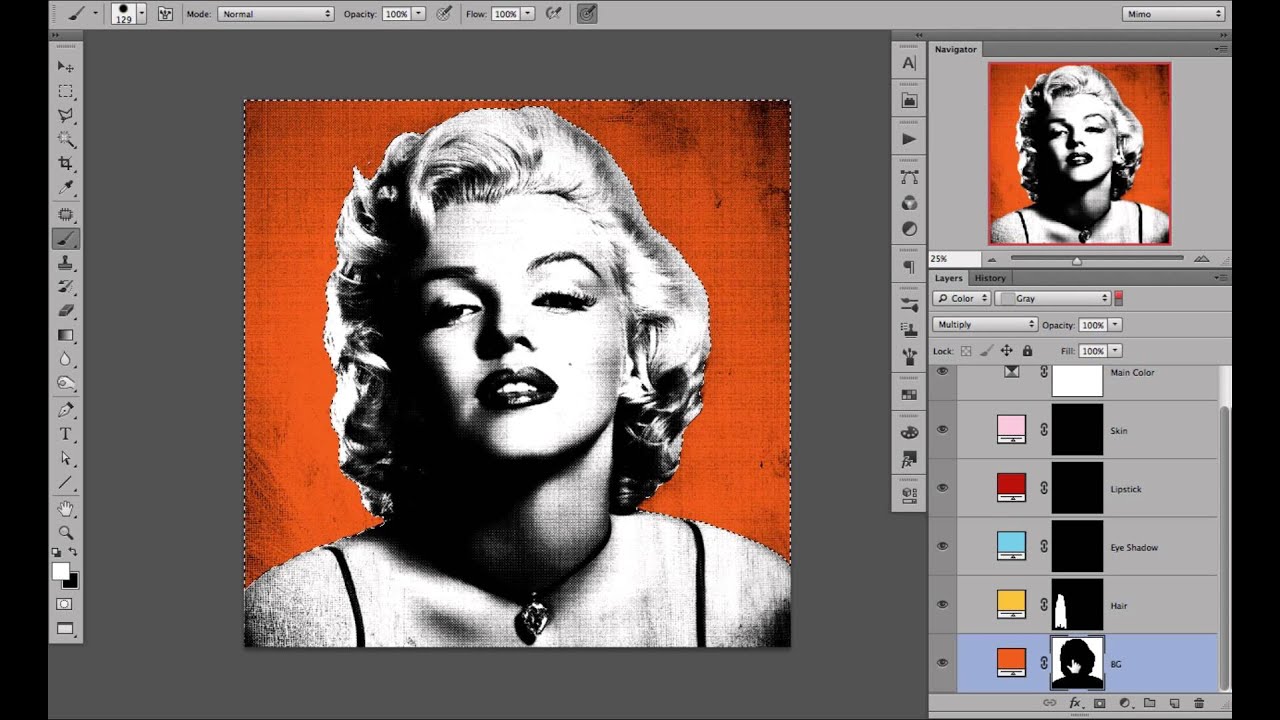The height and width of the screenshot is (720, 1280).
Task: Select the Hand tool
Action: 65,509
